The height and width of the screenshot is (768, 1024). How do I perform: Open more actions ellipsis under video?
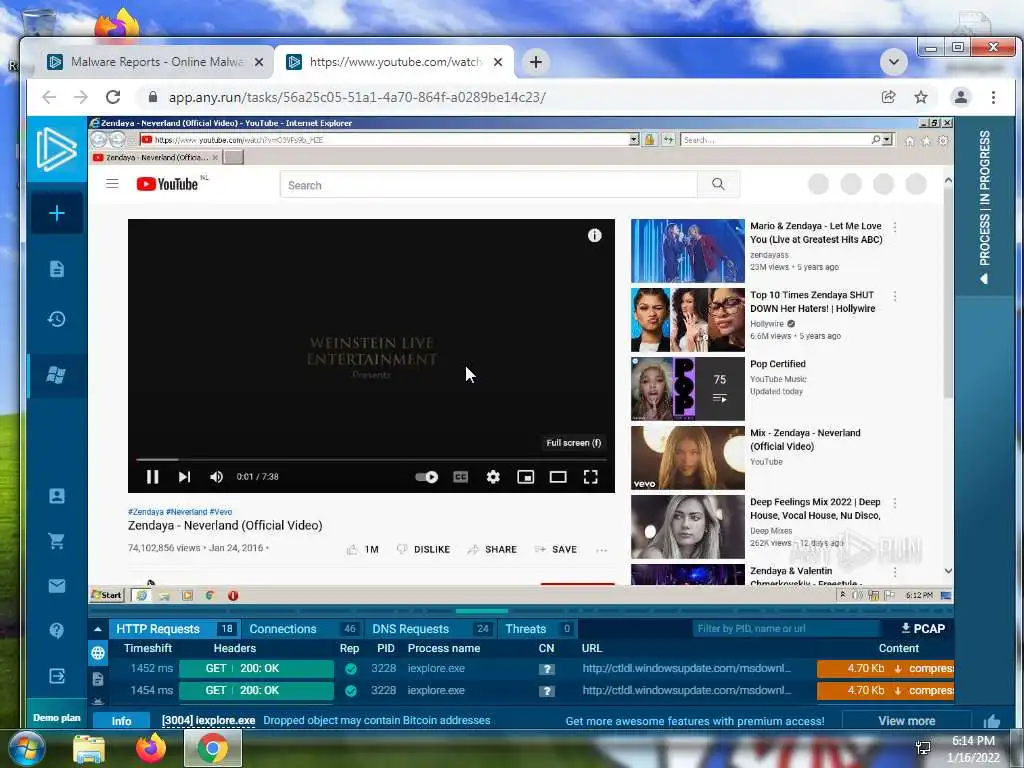601,550
